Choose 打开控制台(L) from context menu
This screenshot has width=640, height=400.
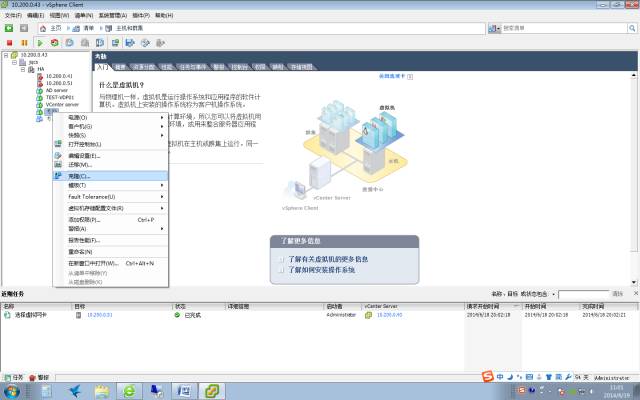111,144
